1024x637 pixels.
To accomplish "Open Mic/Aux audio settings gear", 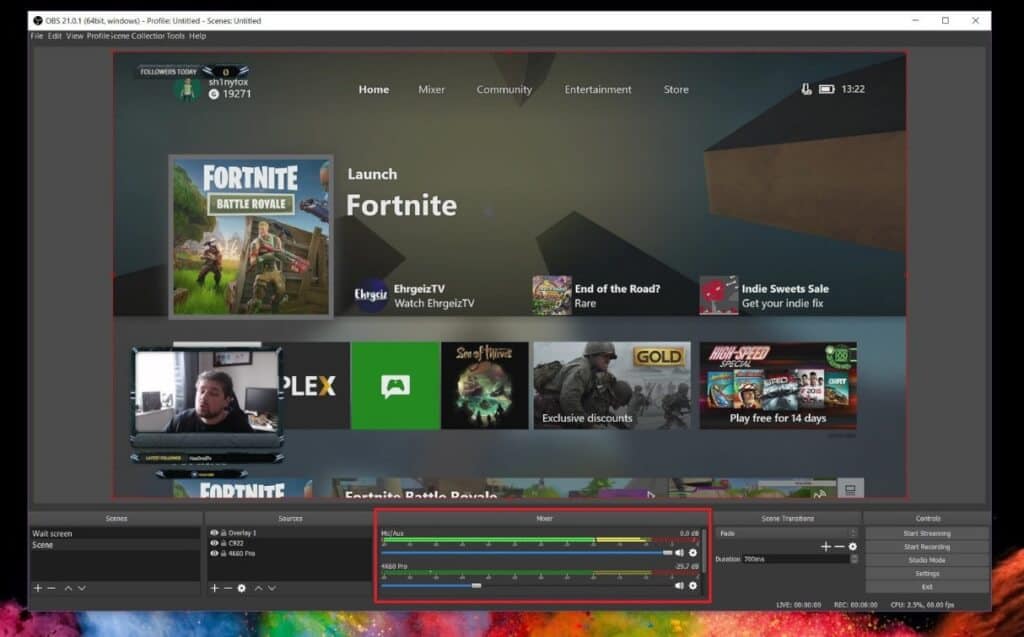I will (x=693, y=553).
